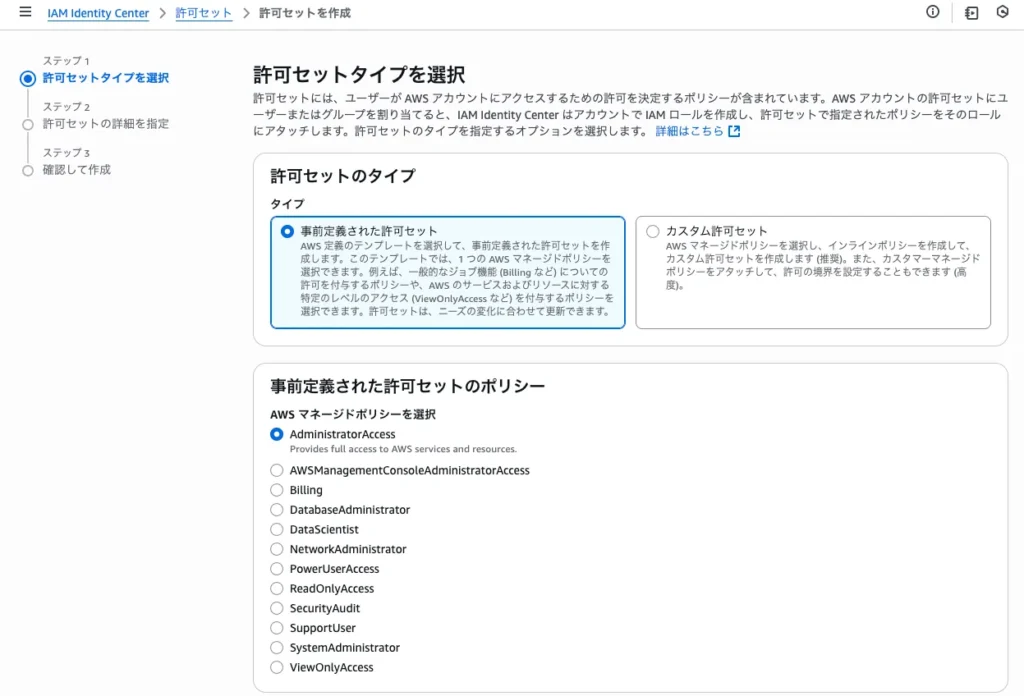Click the ステップ 2 step indicator circle

click(28, 124)
